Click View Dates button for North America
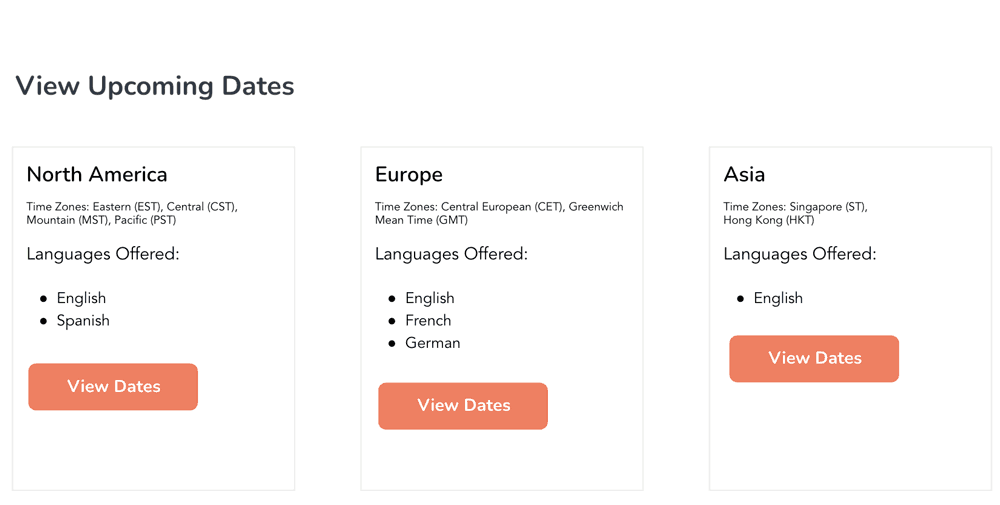 (113, 387)
